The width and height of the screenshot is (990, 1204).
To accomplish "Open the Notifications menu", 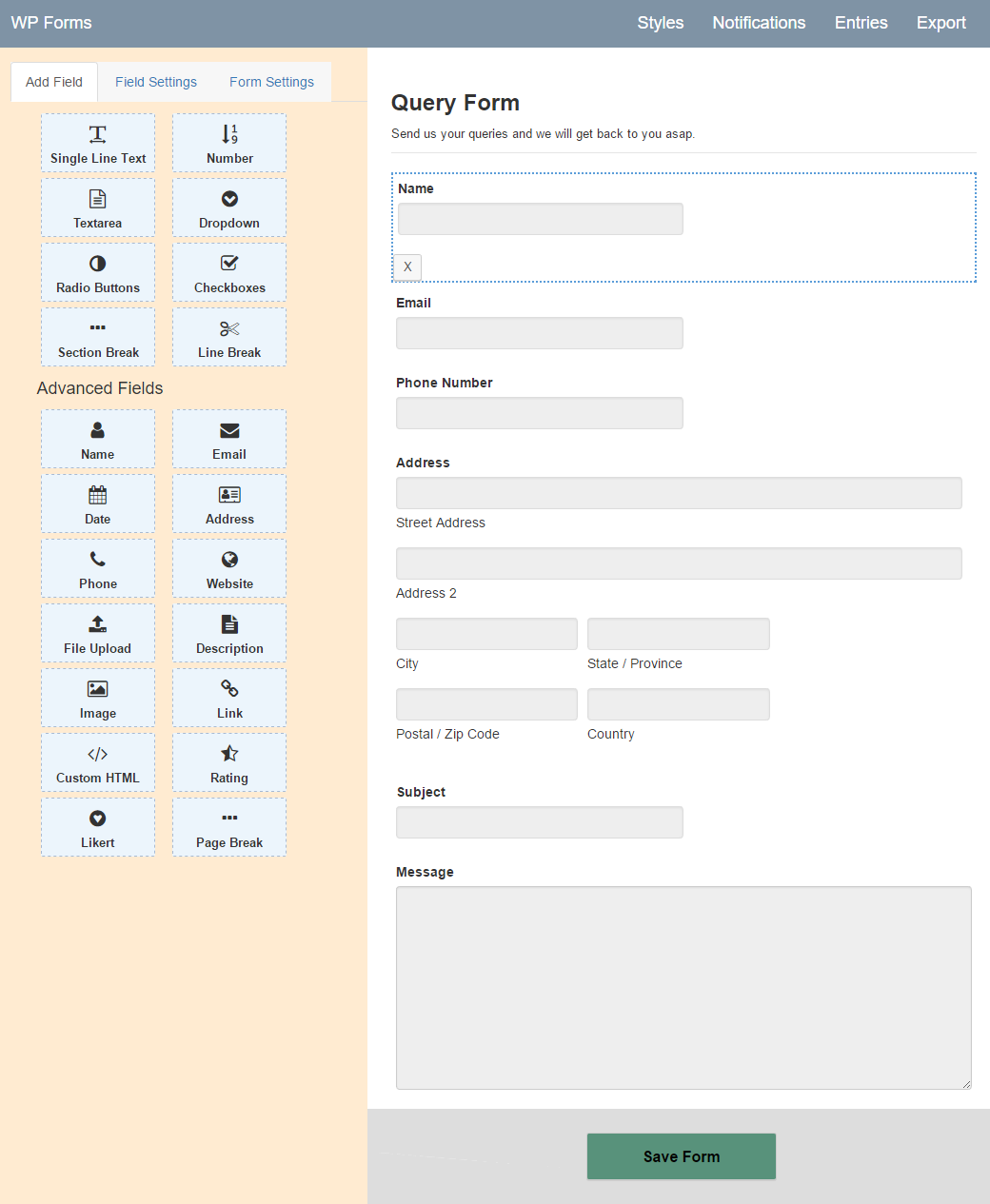I will [x=759, y=23].
